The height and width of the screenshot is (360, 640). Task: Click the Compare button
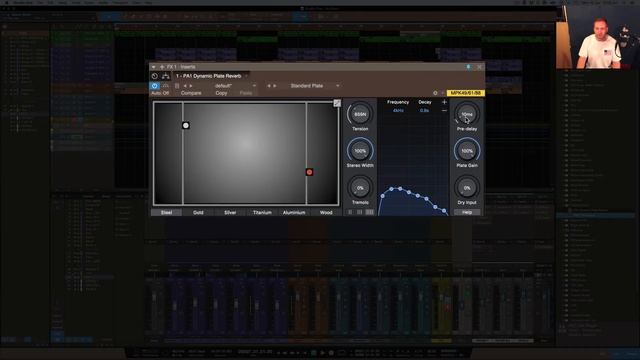coord(191,93)
